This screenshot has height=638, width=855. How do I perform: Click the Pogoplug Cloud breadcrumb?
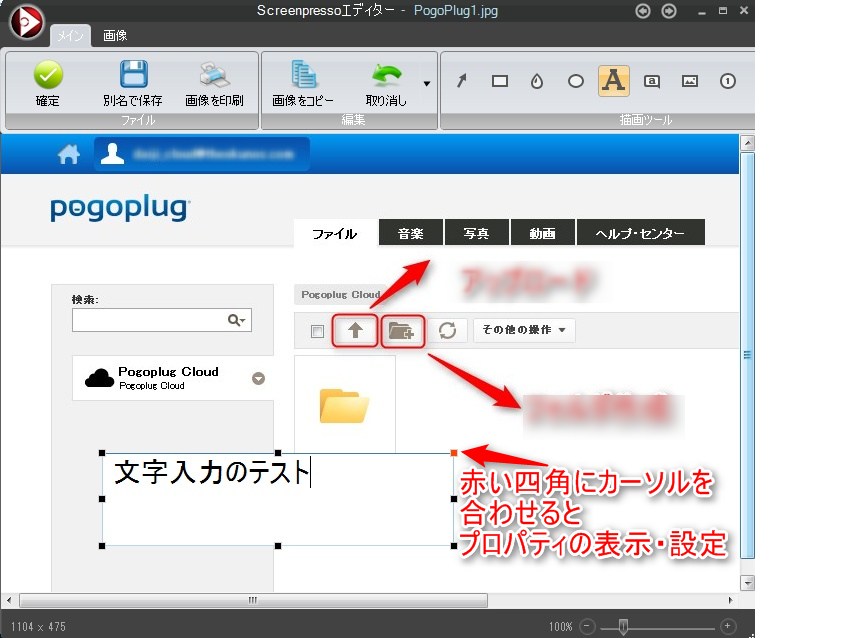click(341, 294)
